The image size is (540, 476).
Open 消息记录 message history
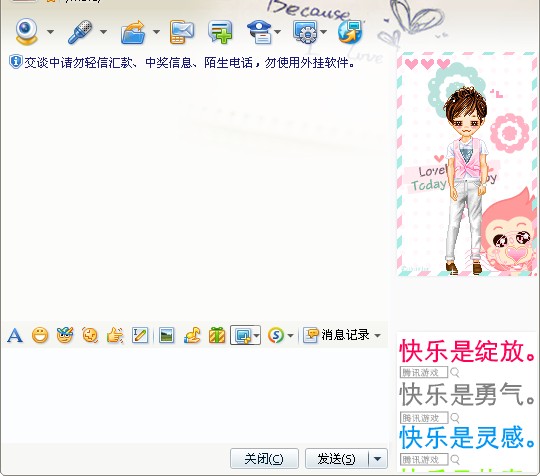click(345, 335)
